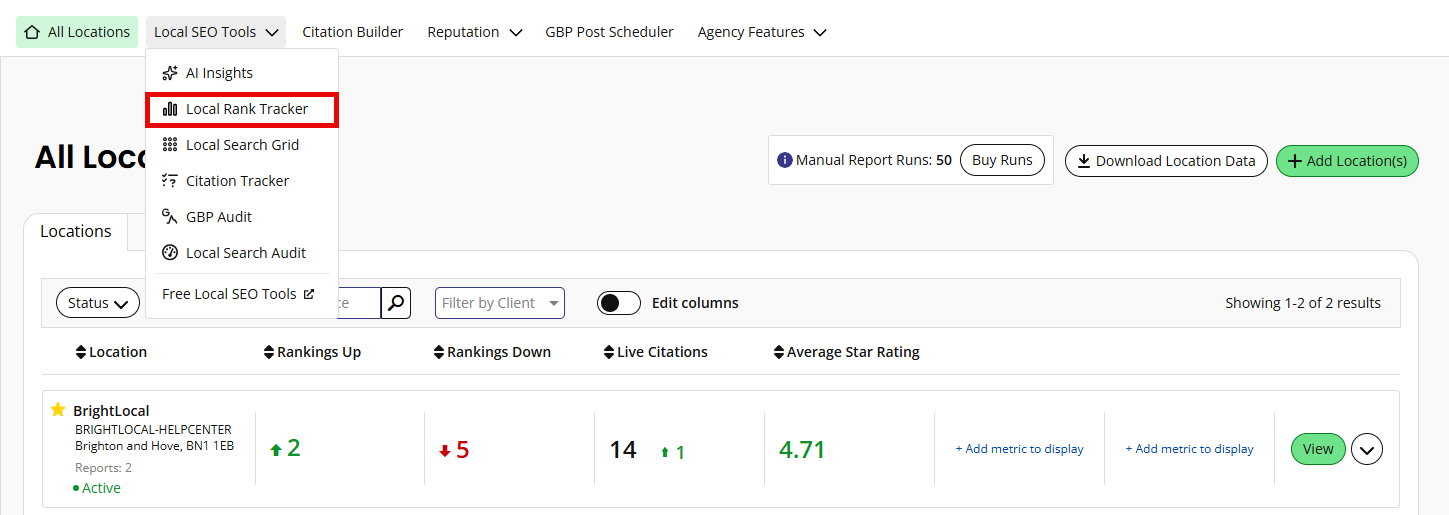Click the Local Search Audit gauge icon
This screenshot has height=515, width=1449.
[170, 253]
